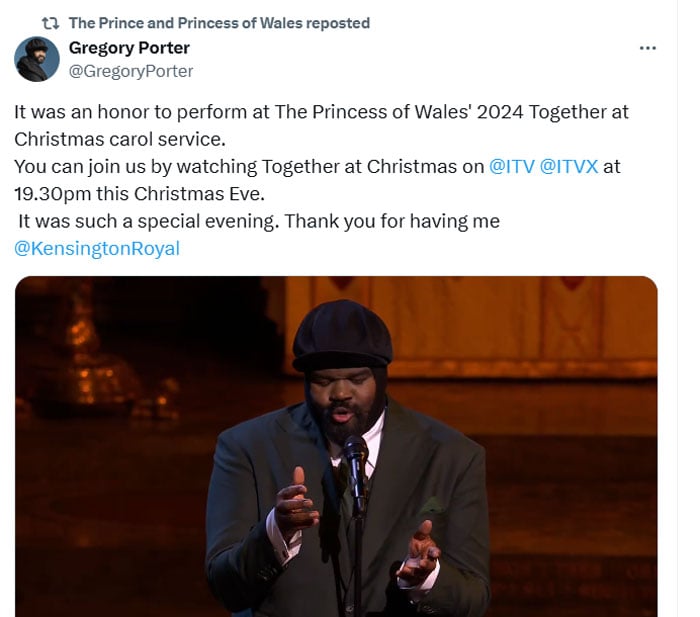Click the singer's flat cap in the photo
Image resolution: width=700 pixels, height=617 pixels.
pos(342,335)
